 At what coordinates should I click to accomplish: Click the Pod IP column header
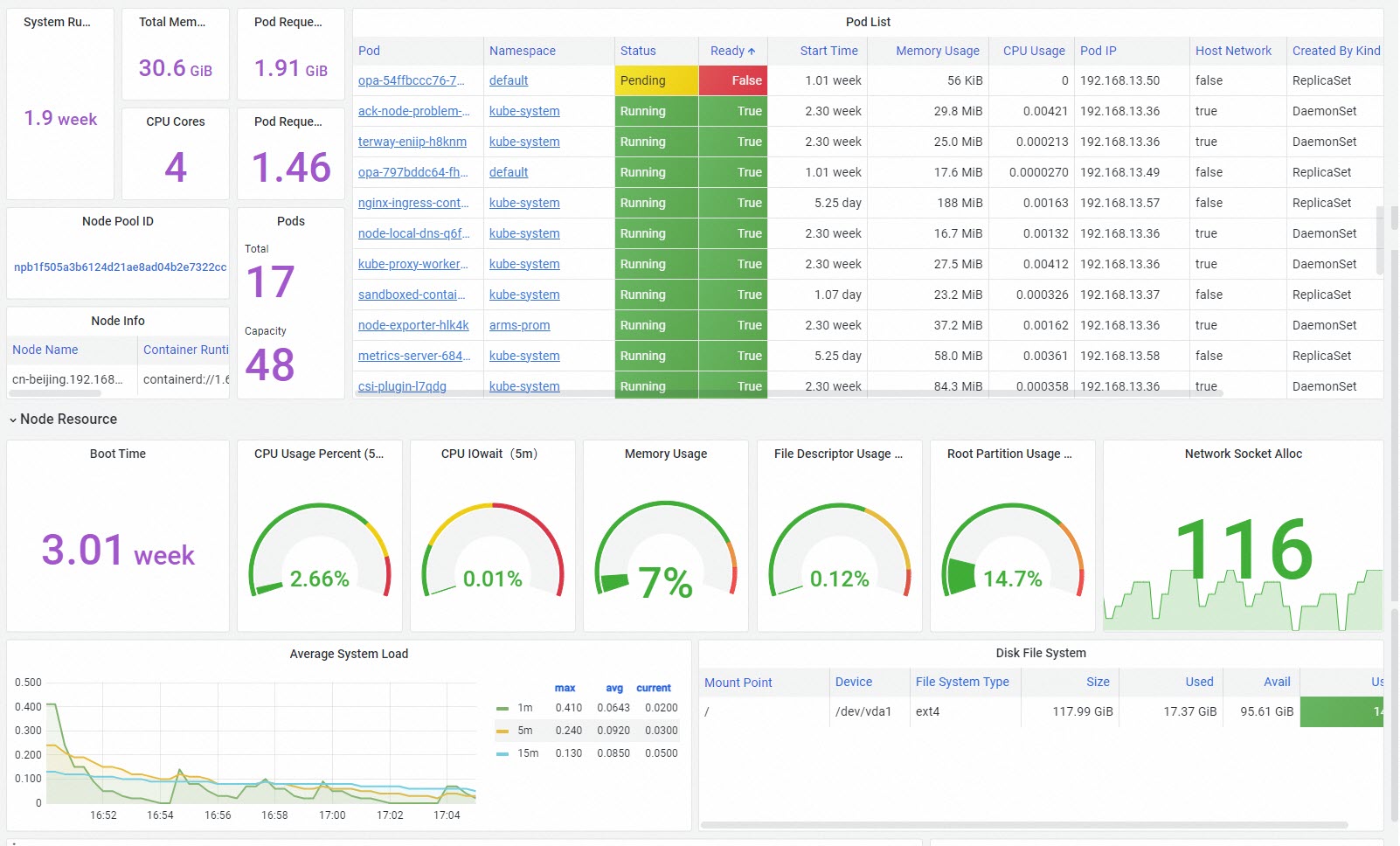coord(1099,51)
